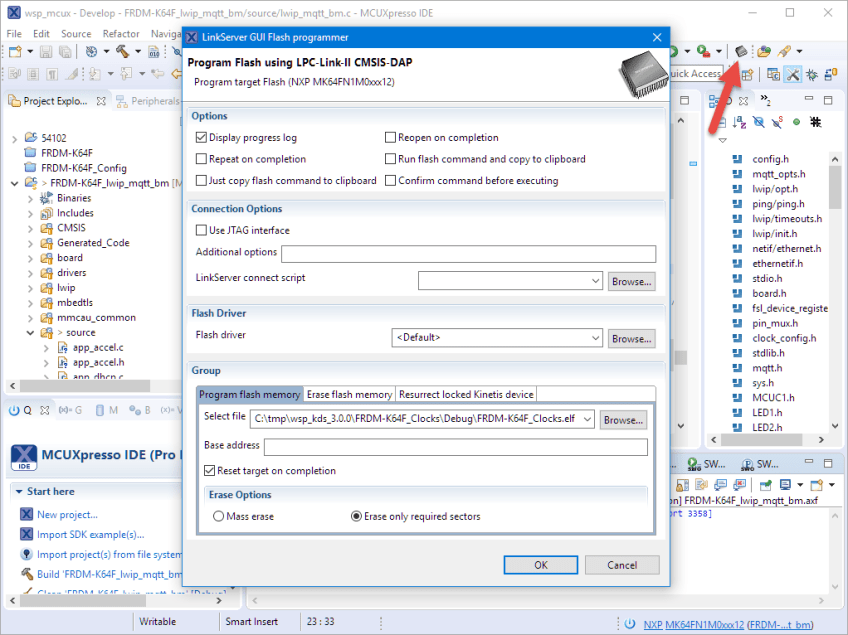
Task: Click Browse next to Select file
Action: pyautogui.click(x=623, y=419)
